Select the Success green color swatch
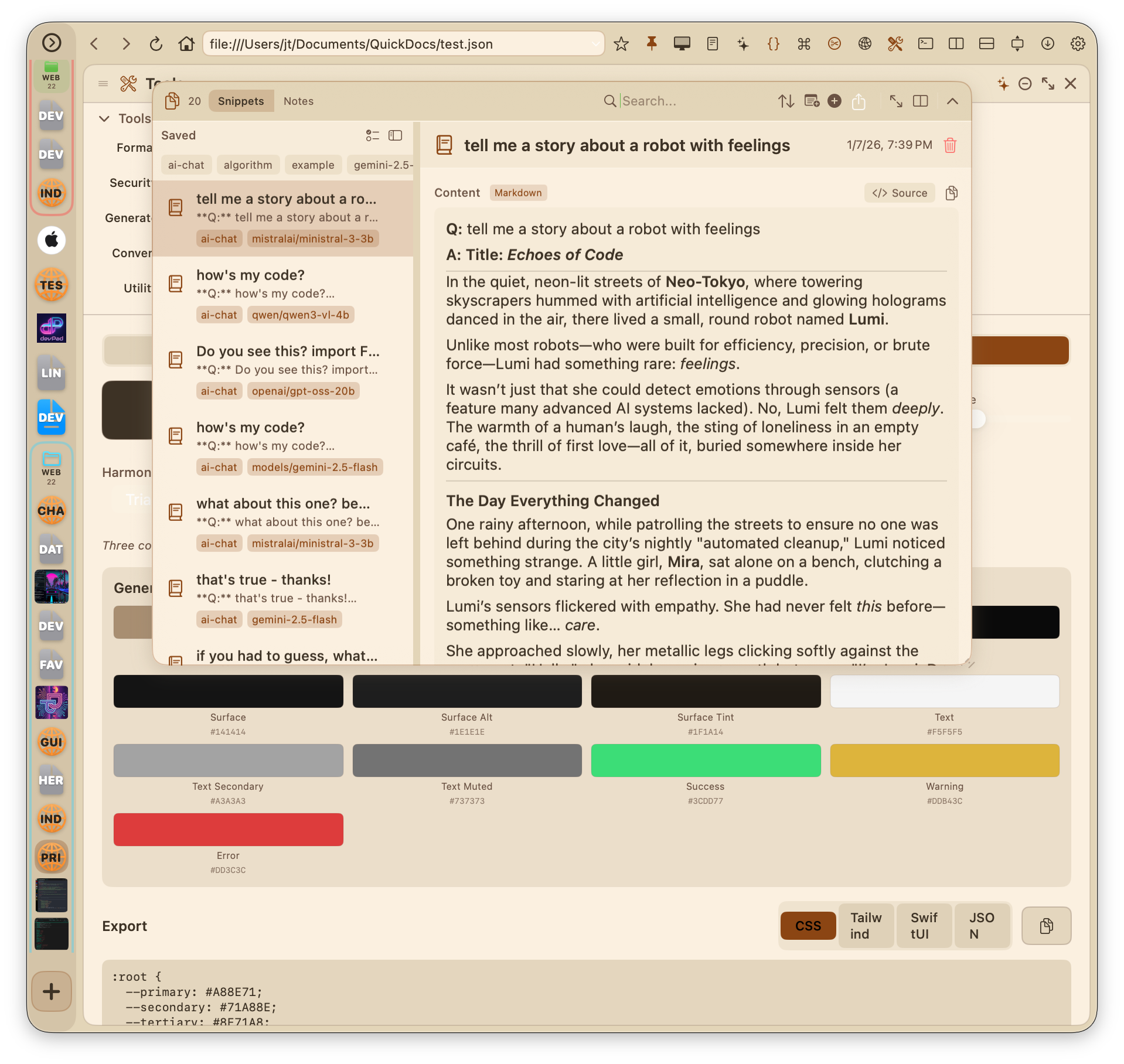The image size is (1124, 1064). click(x=706, y=761)
